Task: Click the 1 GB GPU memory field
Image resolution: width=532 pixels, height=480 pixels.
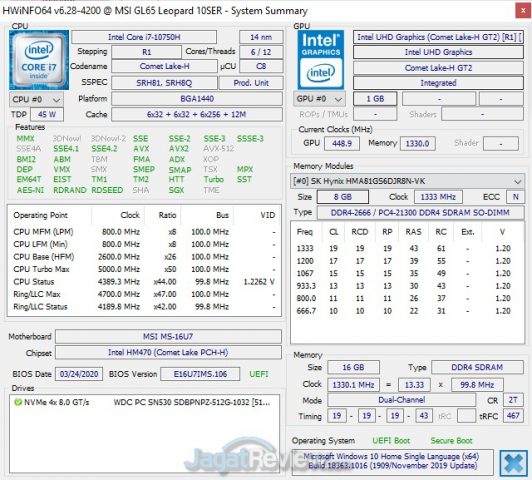Action: tap(375, 99)
